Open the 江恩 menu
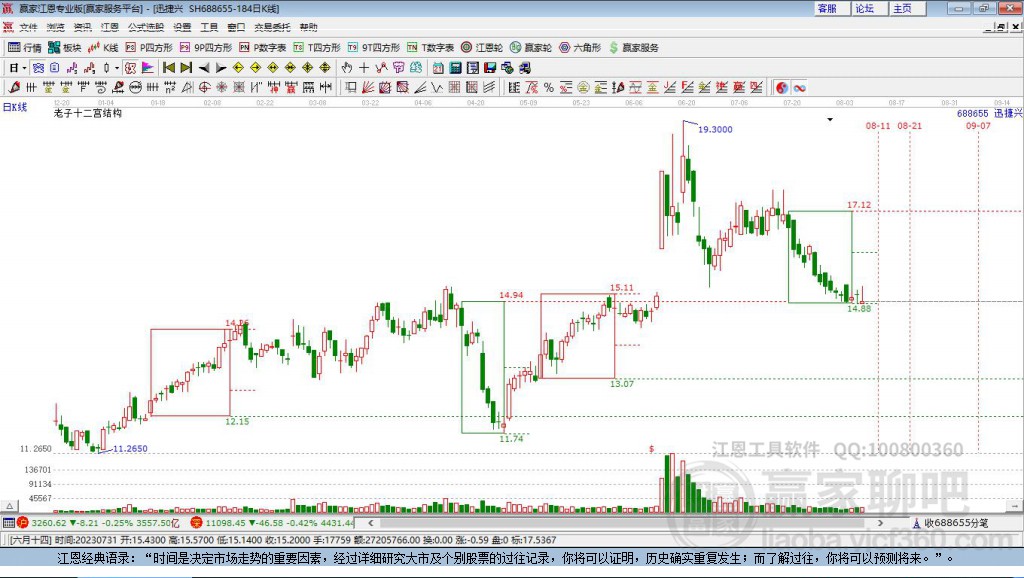The image size is (1024, 578). click(110, 27)
